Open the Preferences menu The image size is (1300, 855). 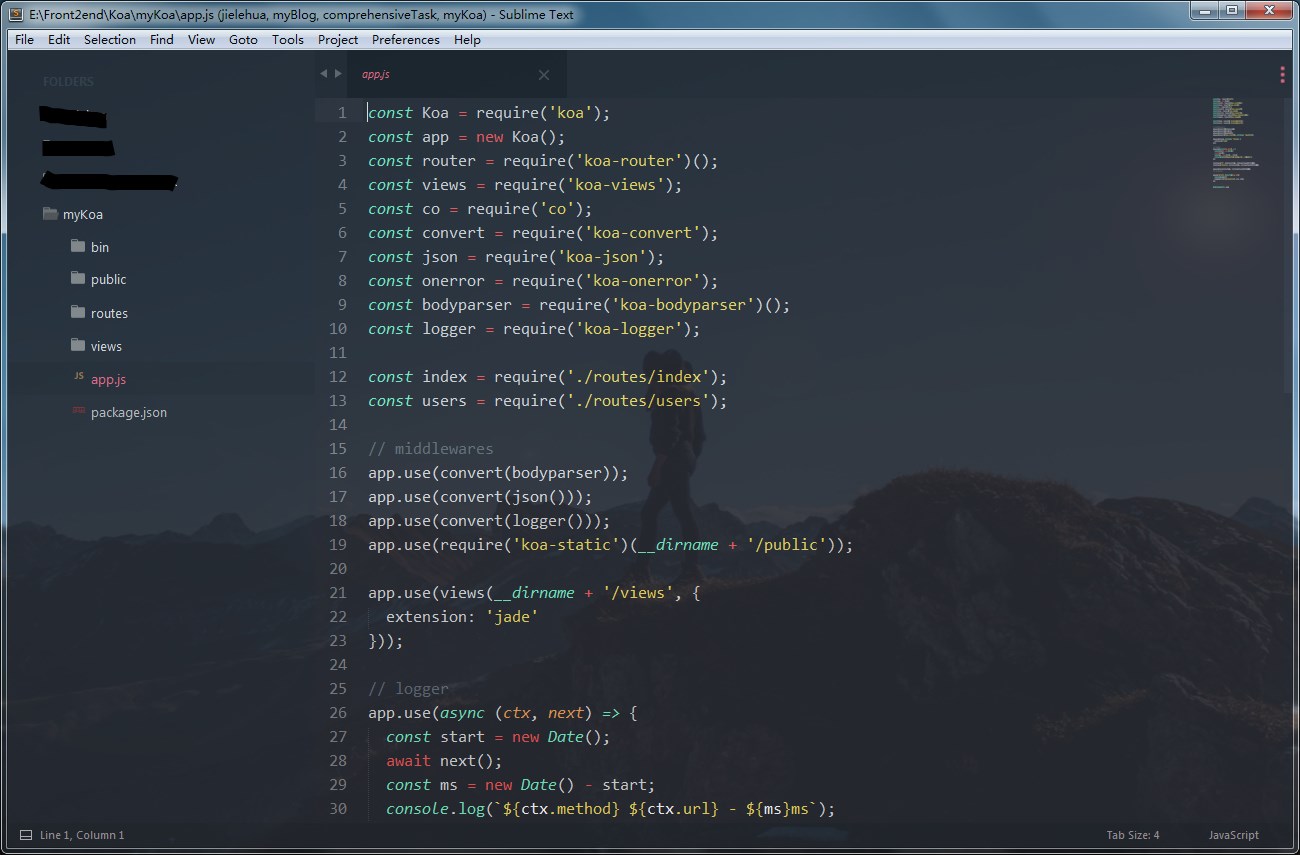[x=405, y=40]
